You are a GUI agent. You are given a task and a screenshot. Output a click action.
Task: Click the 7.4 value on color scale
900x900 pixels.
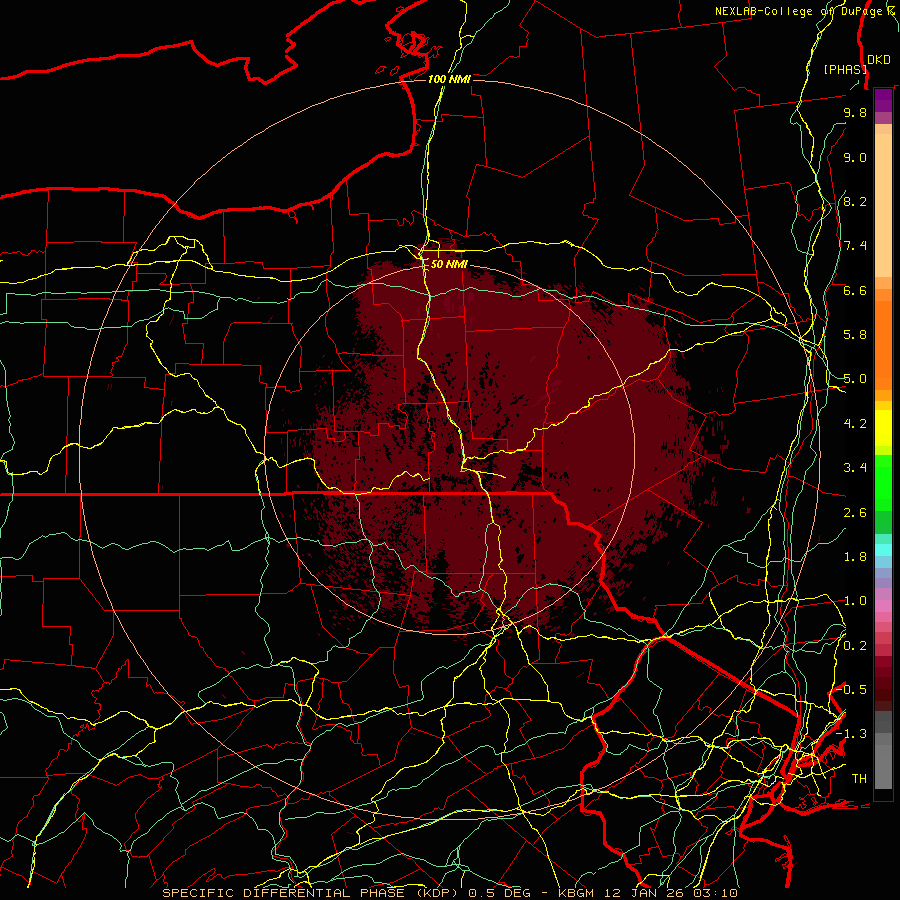point(855,246)
